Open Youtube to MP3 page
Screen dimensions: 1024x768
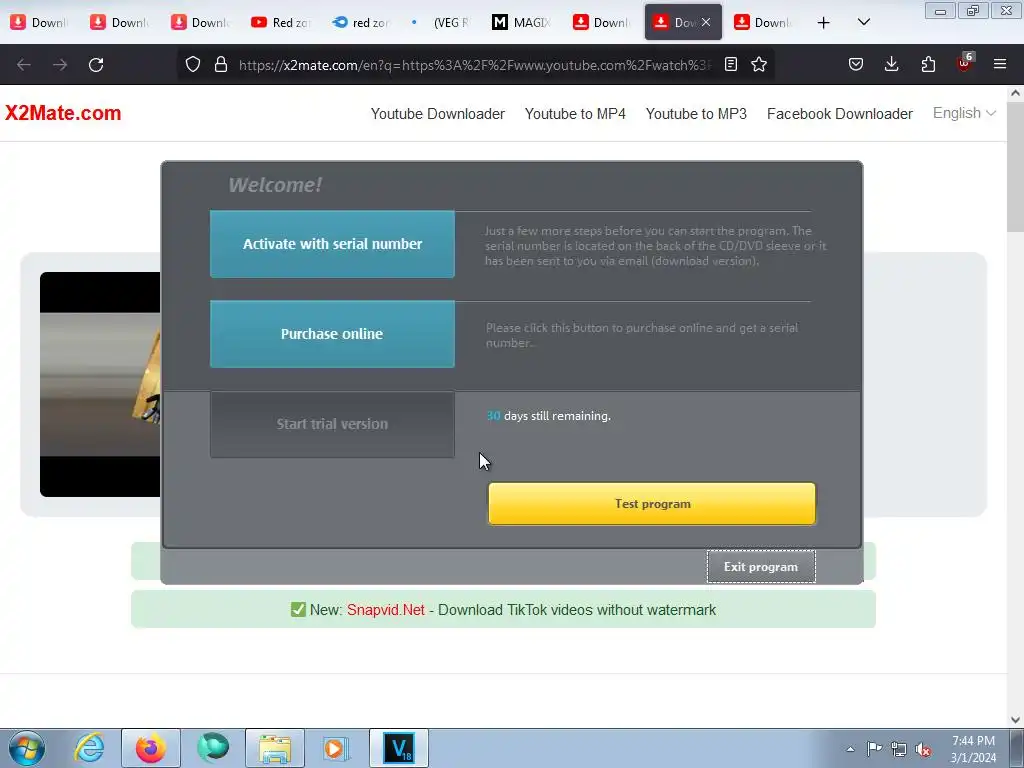coord(696,114)
